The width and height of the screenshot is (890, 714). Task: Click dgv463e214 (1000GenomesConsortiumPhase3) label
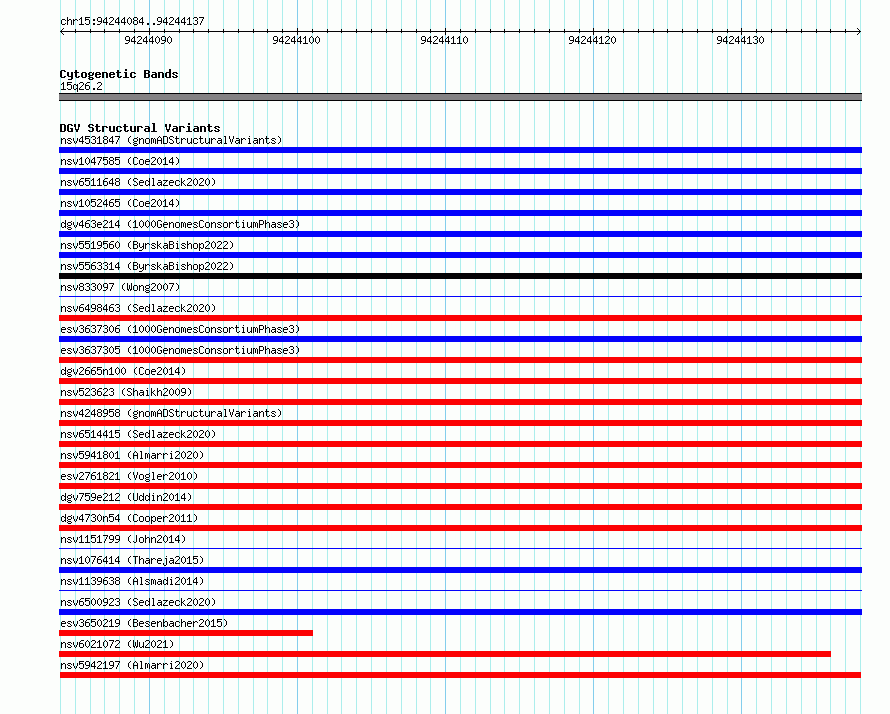click(180, 224)
